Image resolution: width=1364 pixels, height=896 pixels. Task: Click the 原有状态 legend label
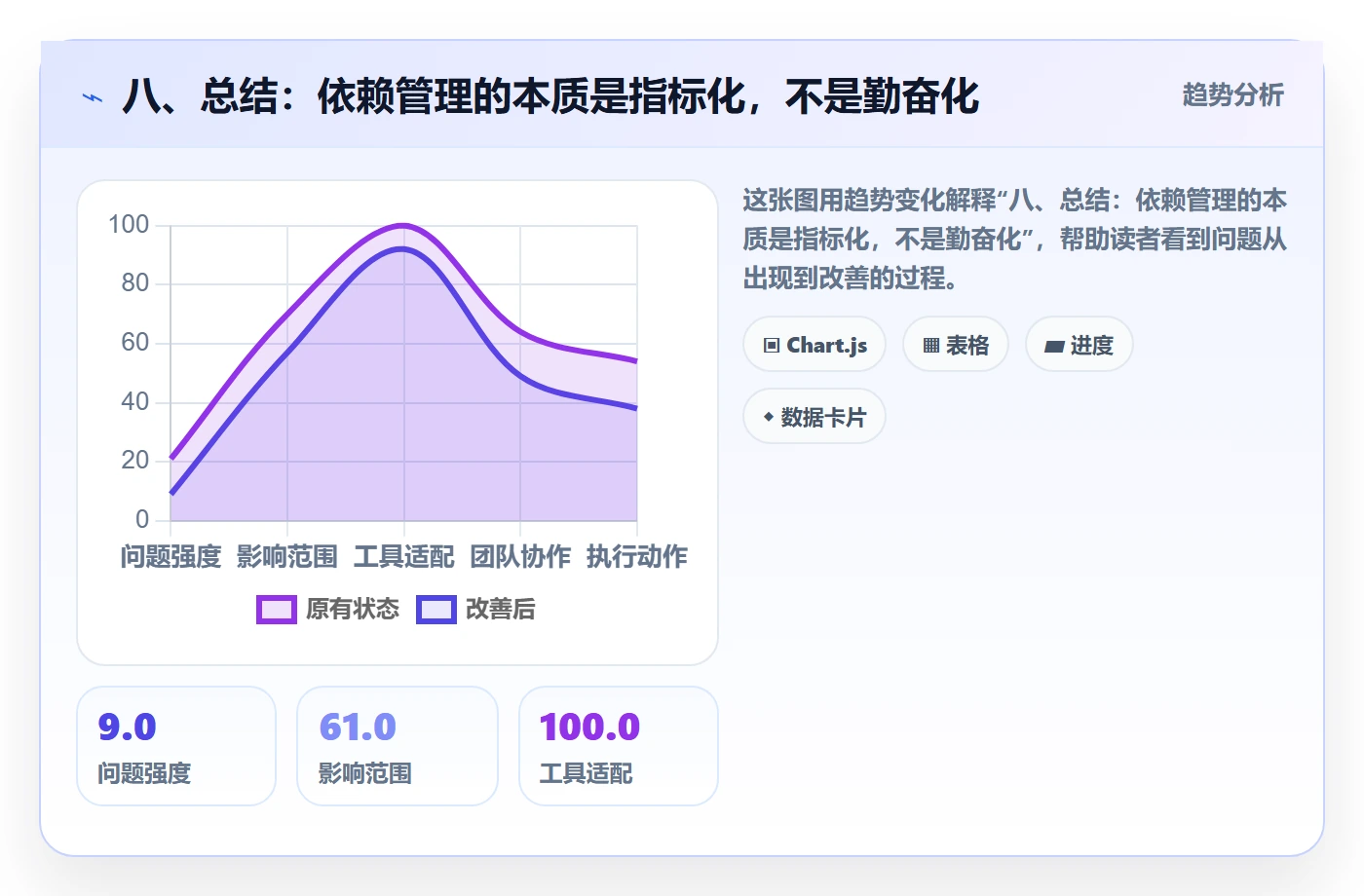[353, 610]
